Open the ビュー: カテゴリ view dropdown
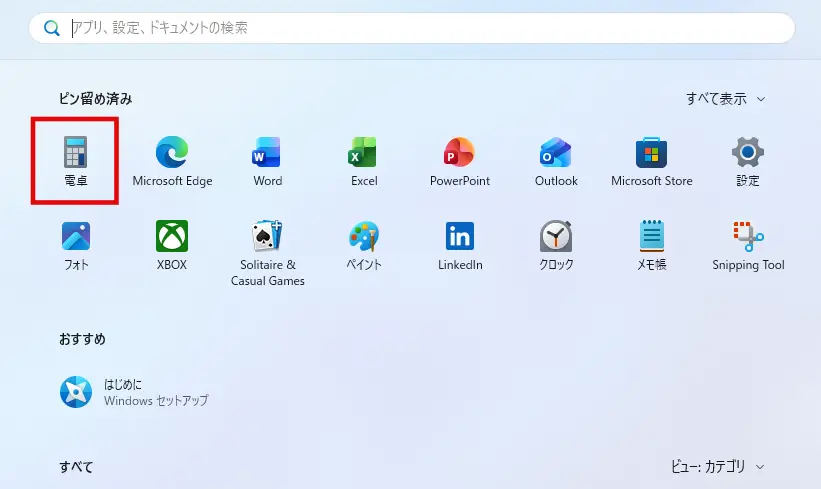Image resolution: width=821 pixels, height=489 pixels. (x=717, y=466)
